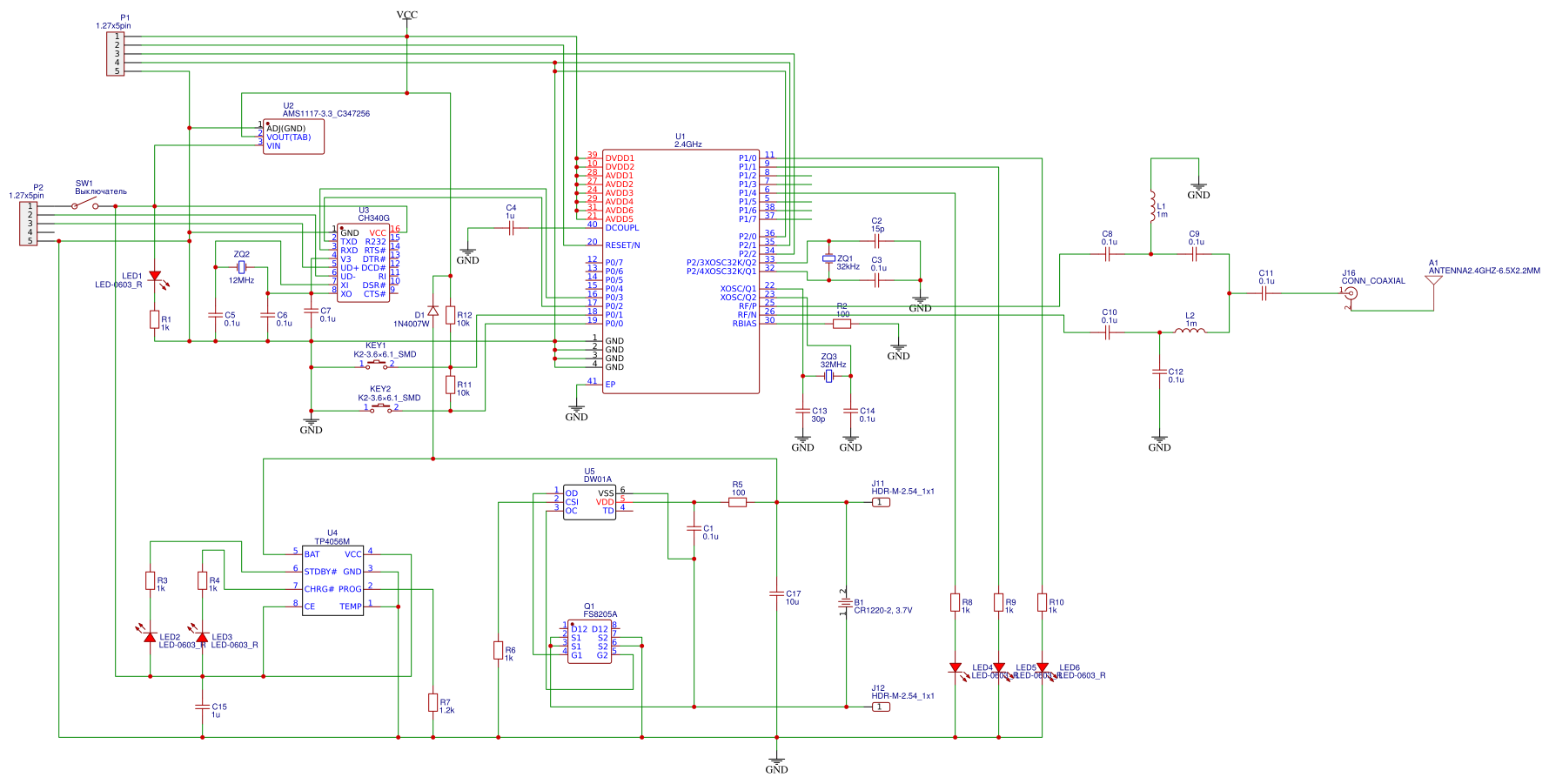This screenshot has height=784, width=1549.
Task: Click the ANTENNA2.4GHZ-6.5X2.2MM label
Action: click(x=1485, y=271)
